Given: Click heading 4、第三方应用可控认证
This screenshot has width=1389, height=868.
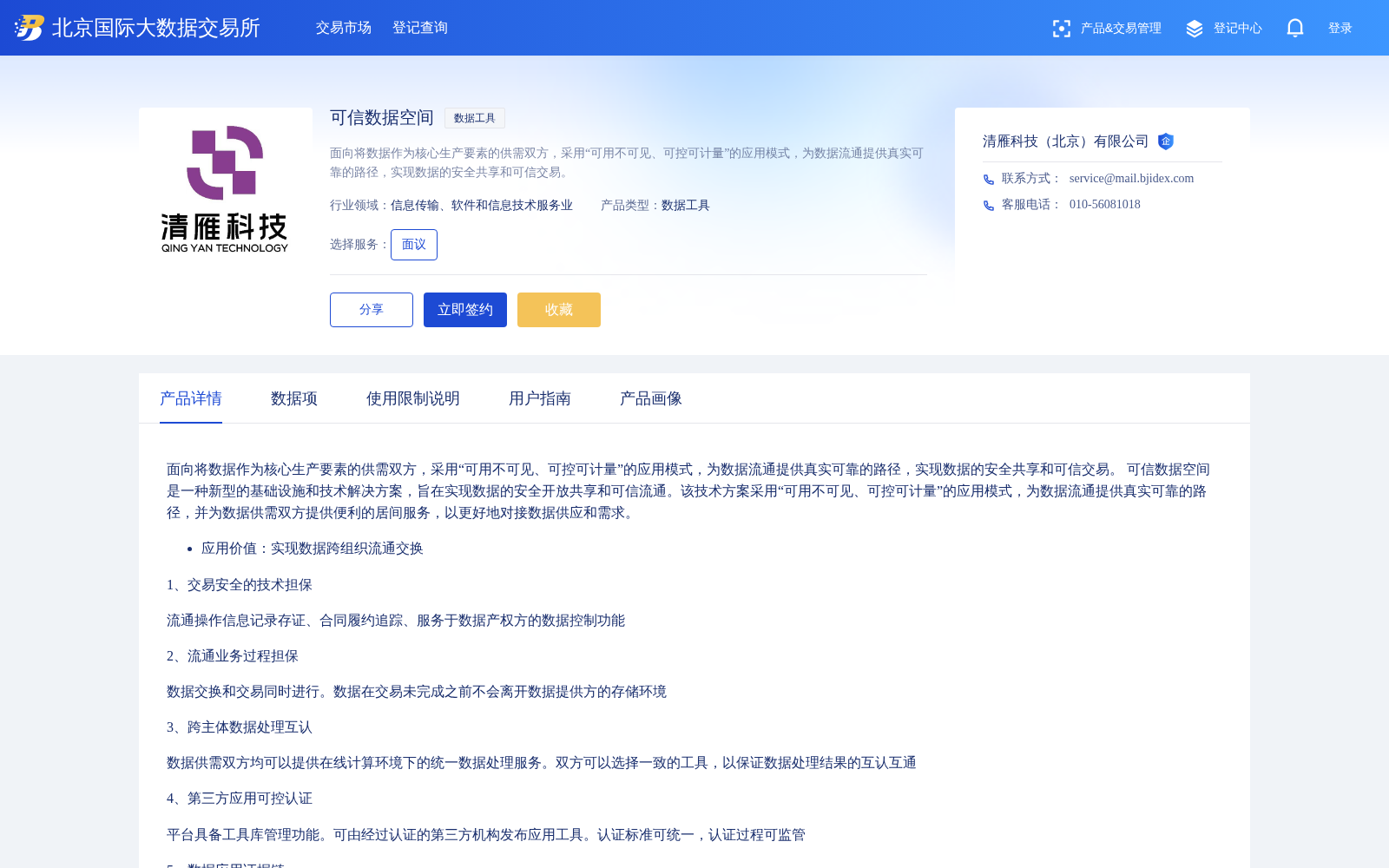Looking at the screenshot, I should pyautogui.click(x=240, y=799).
